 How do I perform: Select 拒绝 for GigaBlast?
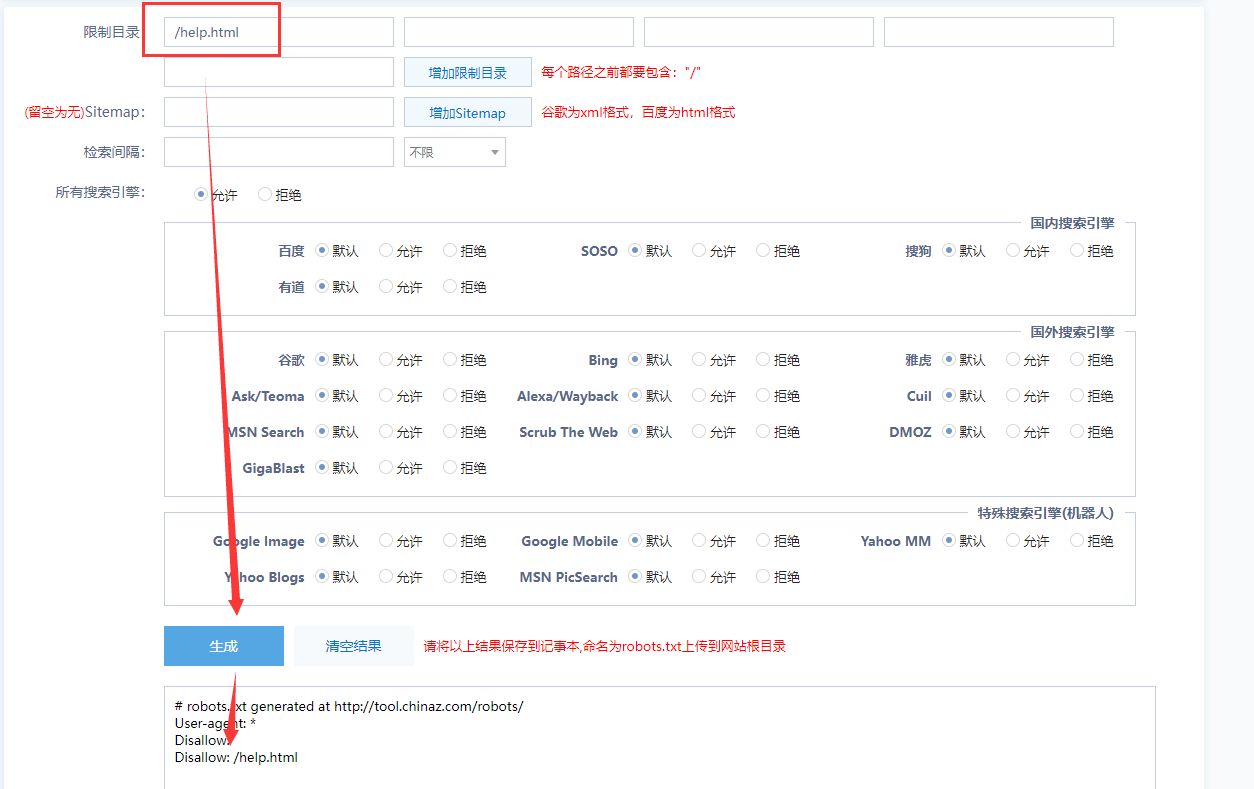[450, 468]
